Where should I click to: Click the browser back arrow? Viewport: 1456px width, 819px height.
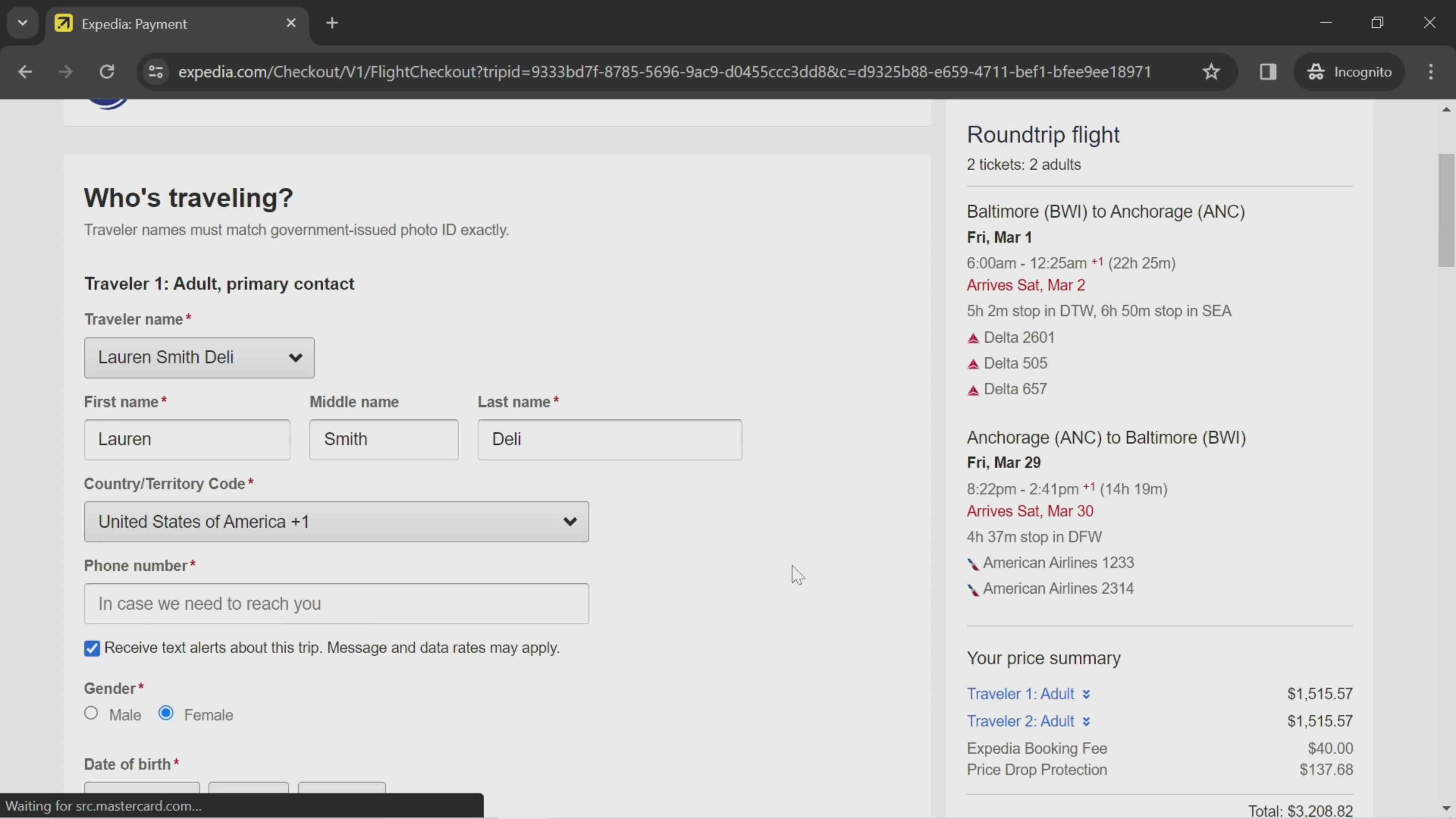tap(25, 72)
